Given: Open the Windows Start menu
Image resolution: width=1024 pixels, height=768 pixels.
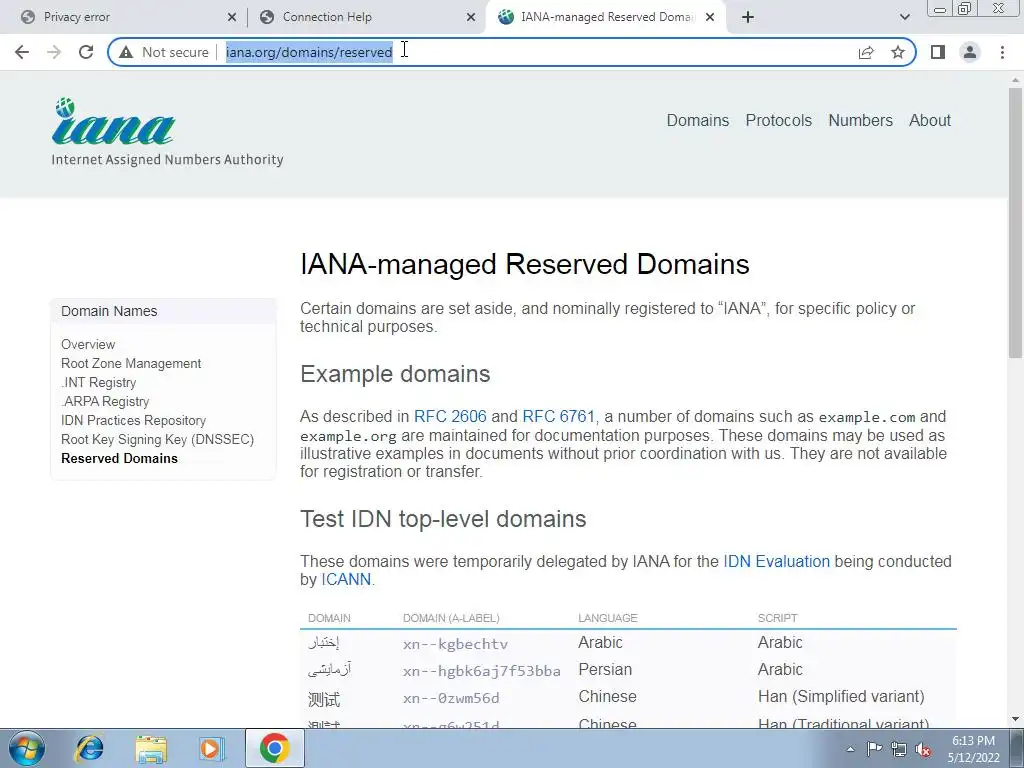Looking at the screenshot, I should (x=27, y=748).
